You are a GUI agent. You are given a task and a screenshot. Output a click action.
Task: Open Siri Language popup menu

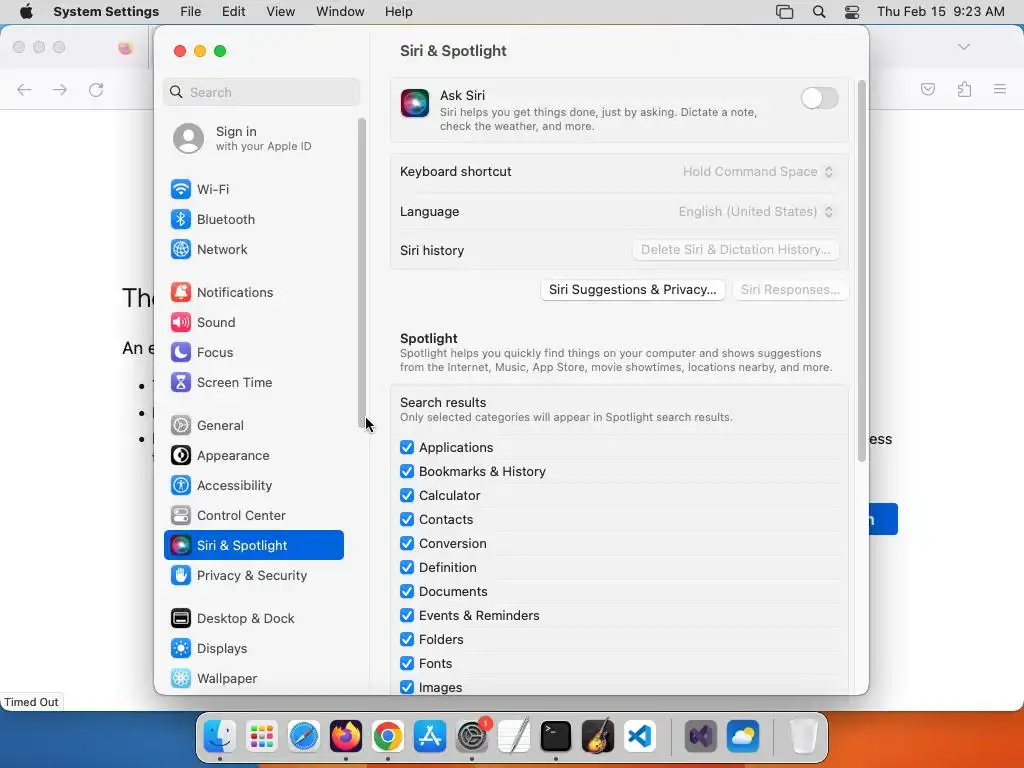756,212
